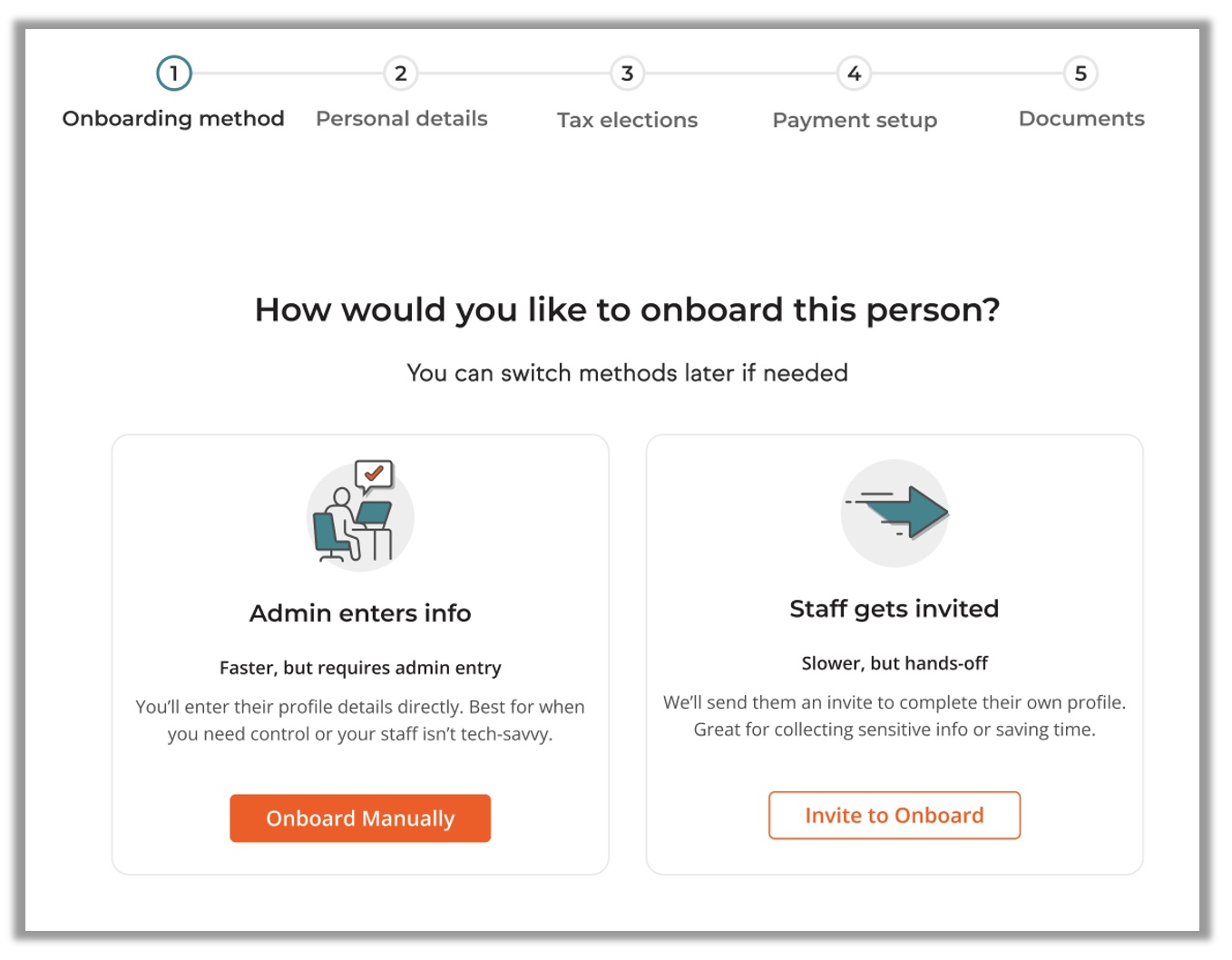Click the step 1 circle in the stepper

point(173,73)
